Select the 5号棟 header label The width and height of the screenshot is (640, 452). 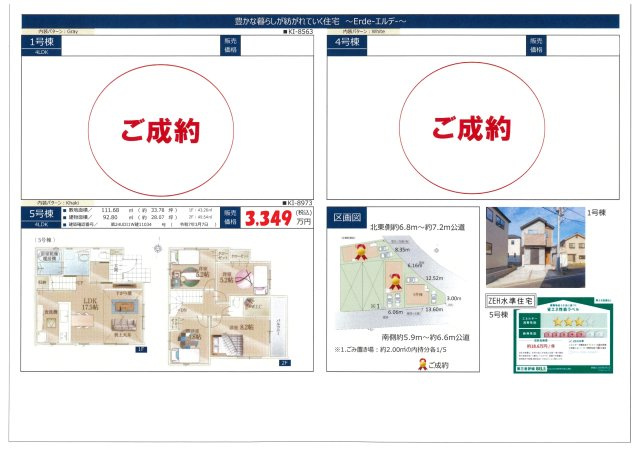(x=41, y=214)
